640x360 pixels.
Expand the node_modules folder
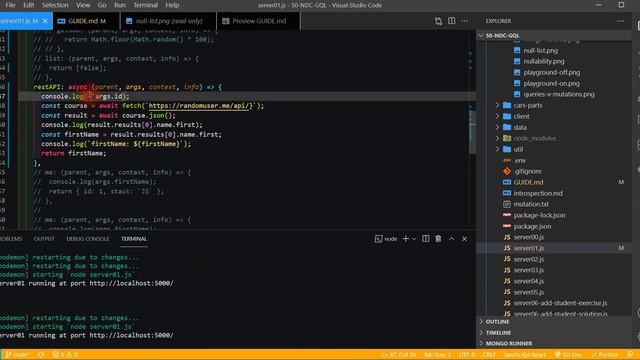coord(534,138)
